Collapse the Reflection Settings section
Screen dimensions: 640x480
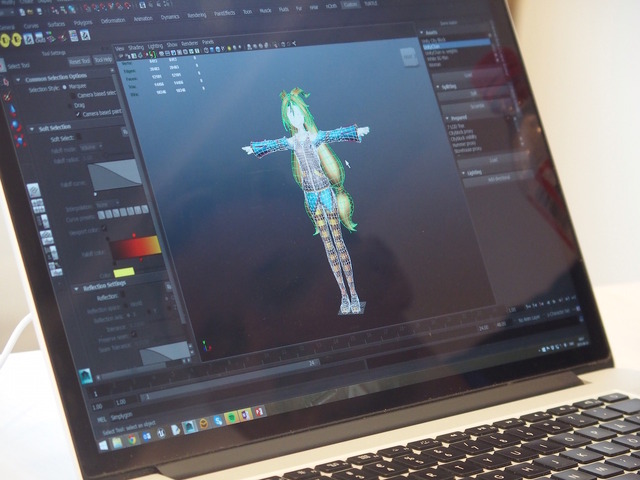[x=76, y=289]
